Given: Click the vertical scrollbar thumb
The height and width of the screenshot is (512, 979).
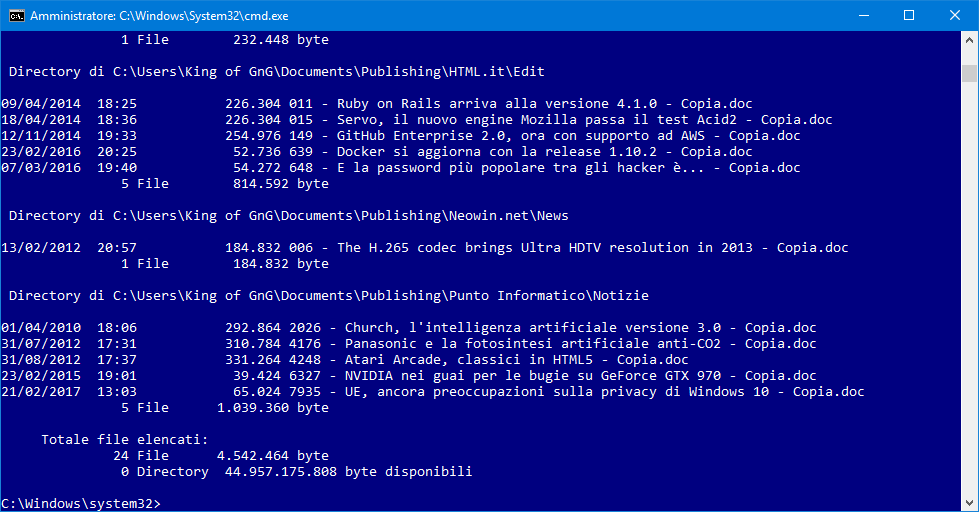Looking at the screenshot, I should (969, 74).
